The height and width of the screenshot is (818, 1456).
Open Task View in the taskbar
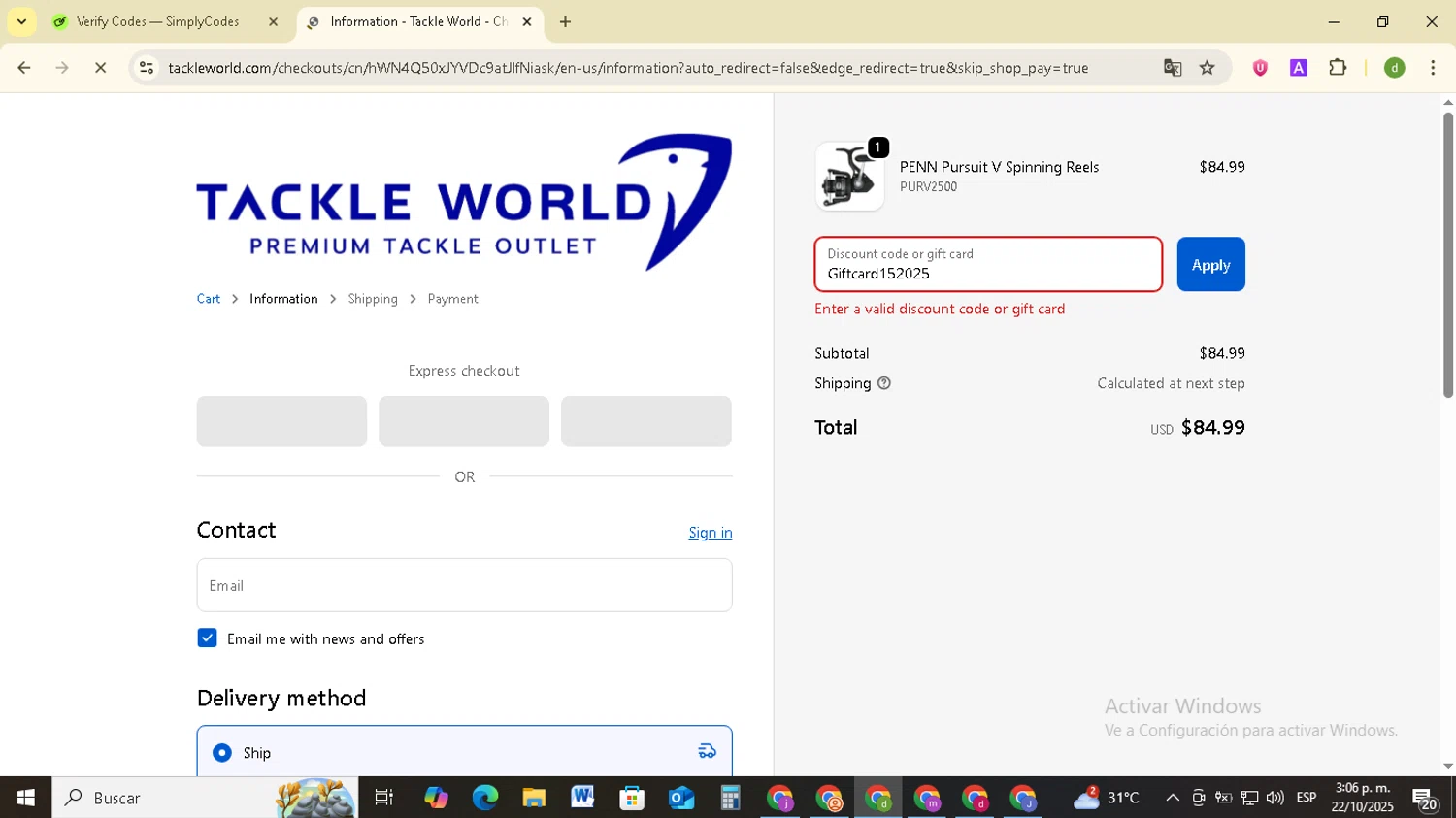click(x=384, y=798)
